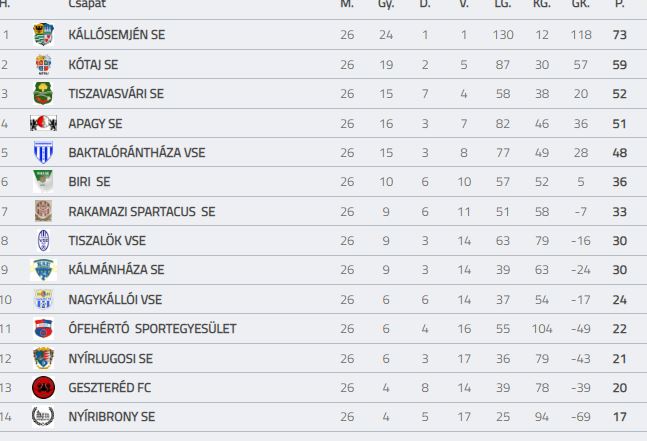Select the Kállósemjén SE team name
This screenshot has width=647, height=441.
coord(117,35)
